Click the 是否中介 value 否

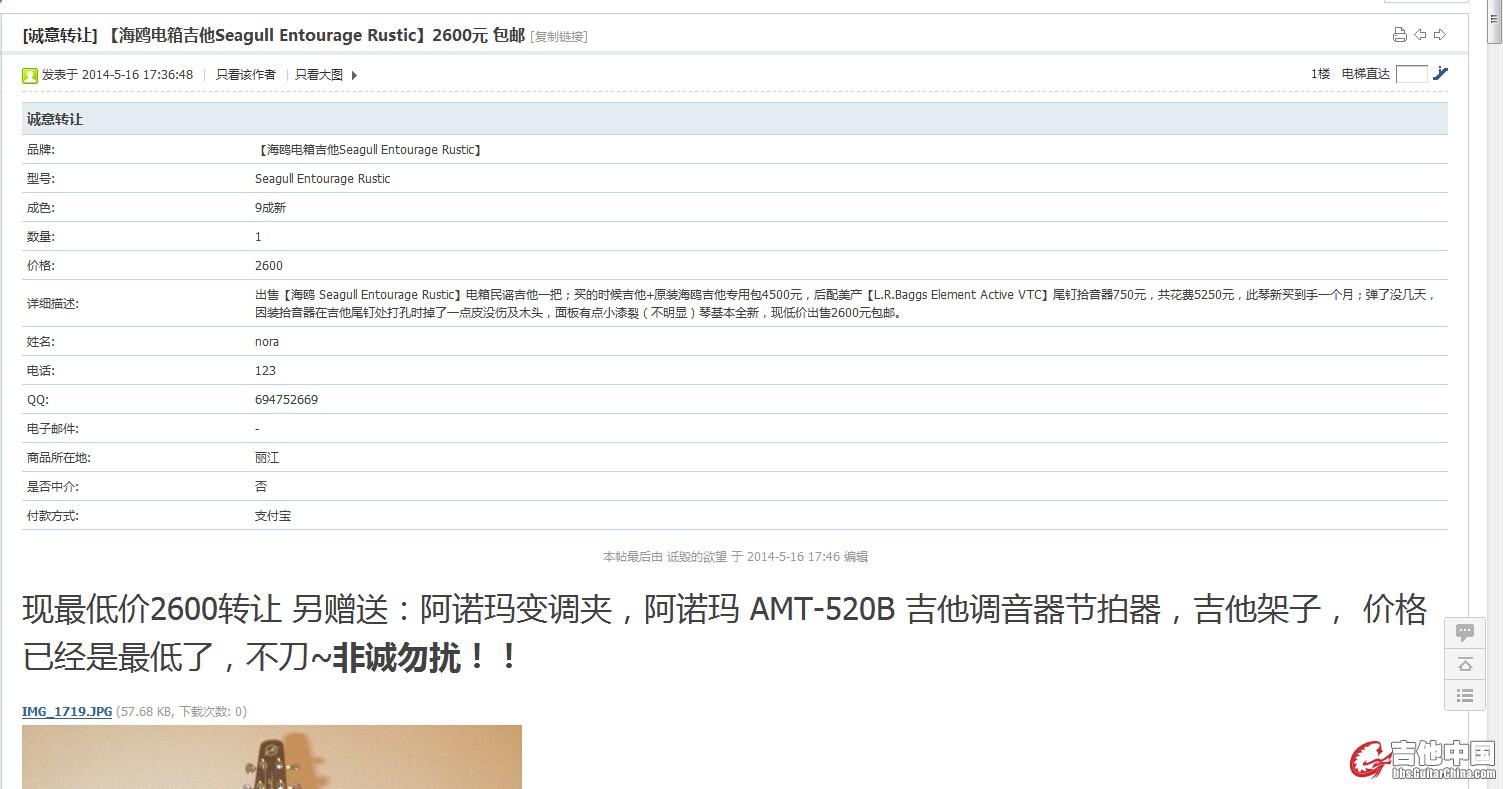click(x=261, y=487)
